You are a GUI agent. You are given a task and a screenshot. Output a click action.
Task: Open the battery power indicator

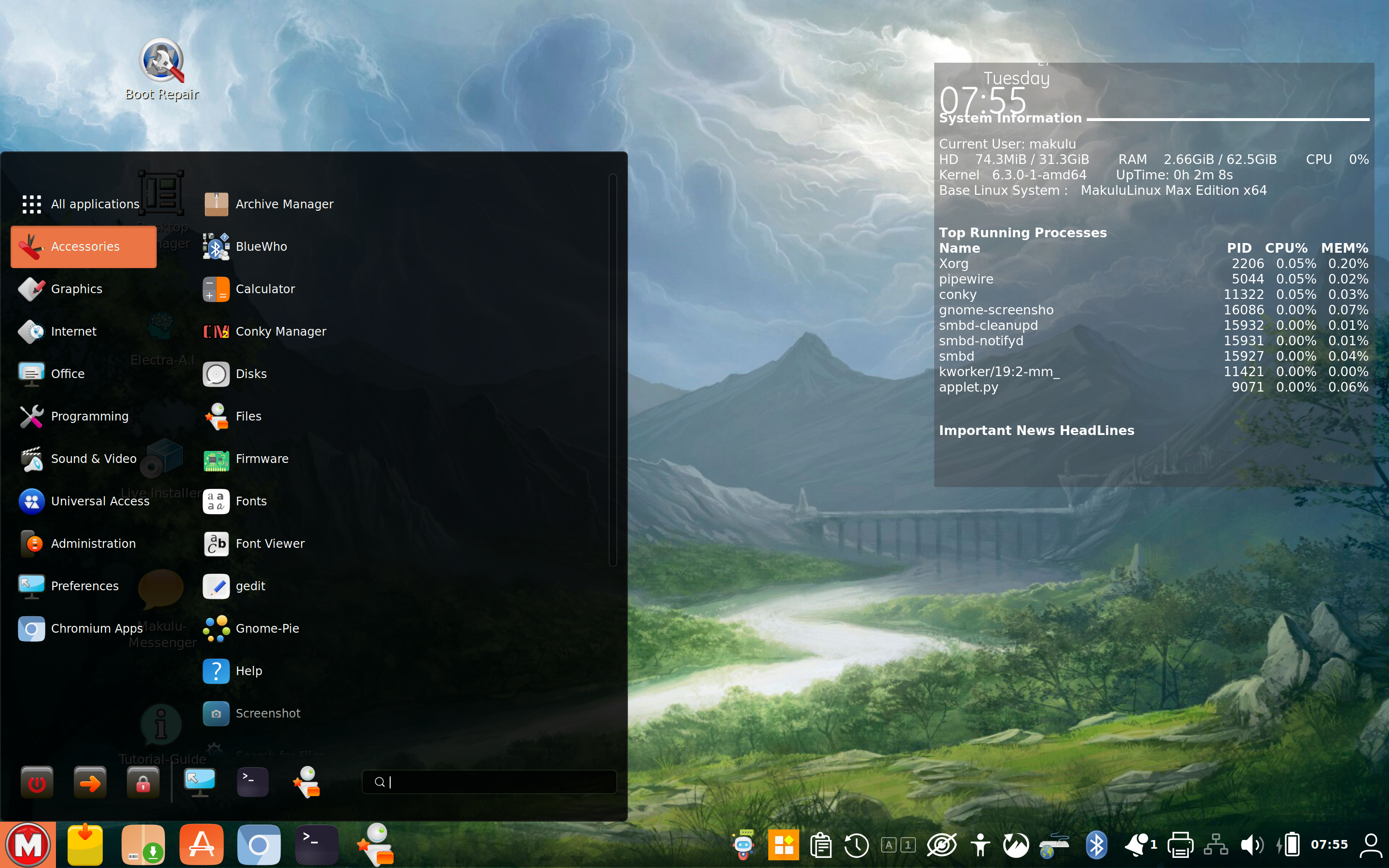coord(1289,844)
